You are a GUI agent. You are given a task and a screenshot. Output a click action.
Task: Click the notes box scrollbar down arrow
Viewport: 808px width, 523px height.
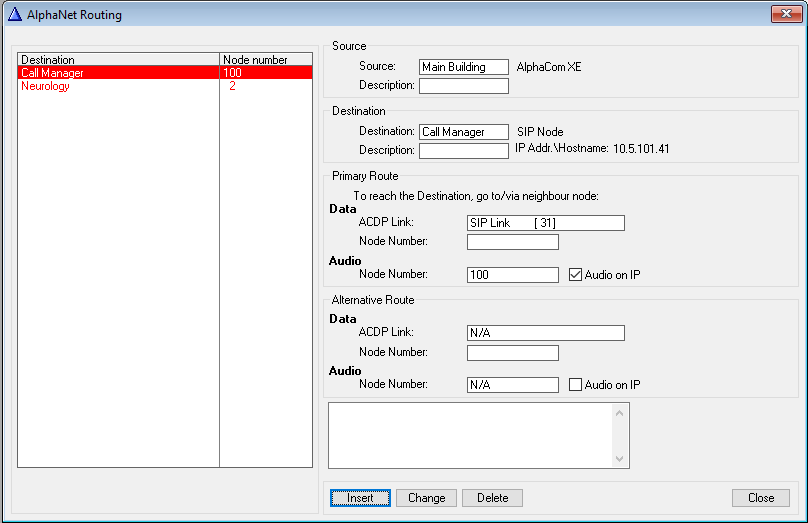click(621, 459)
